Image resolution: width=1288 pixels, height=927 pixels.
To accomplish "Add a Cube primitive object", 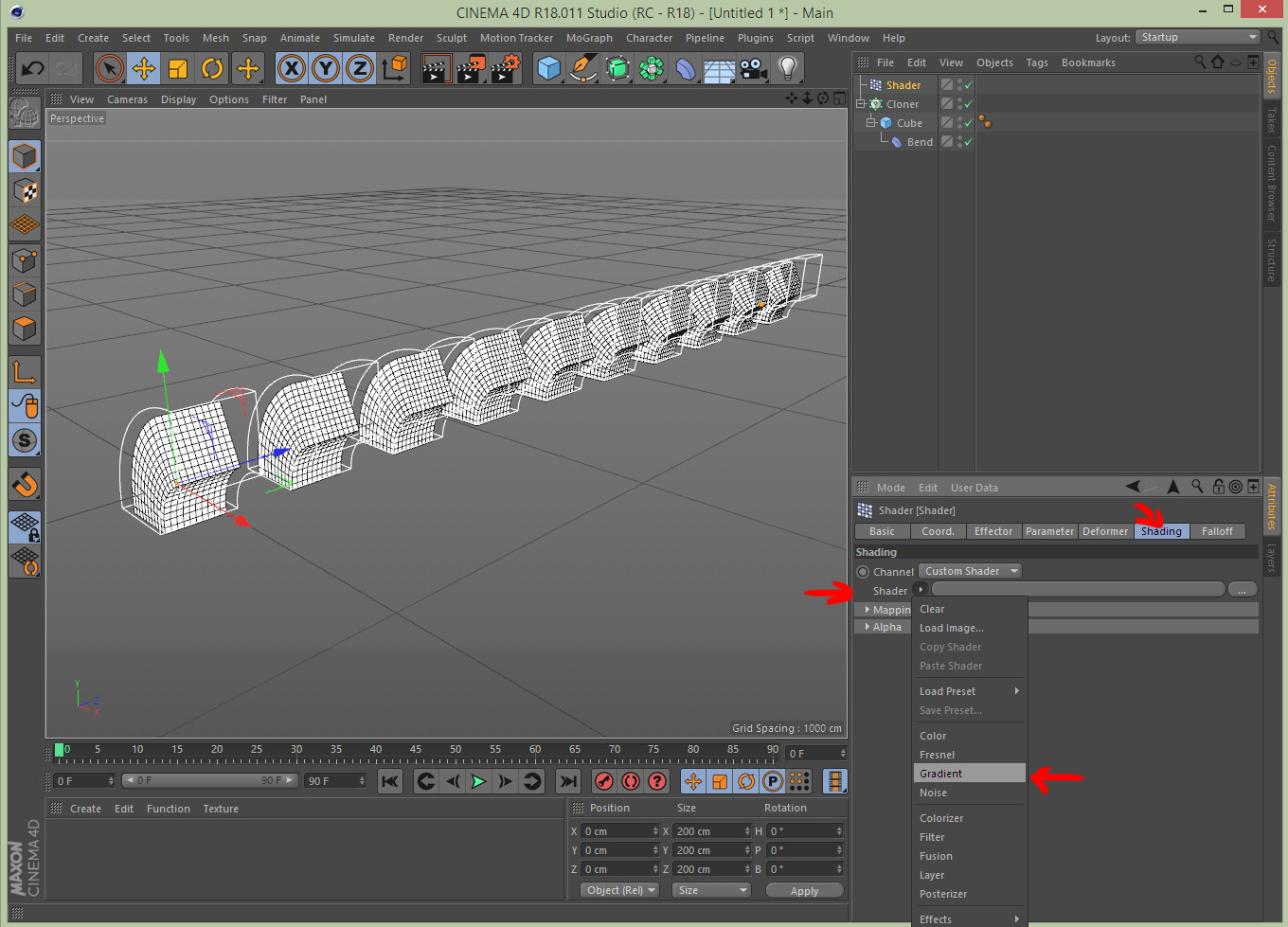I will coord(548,68).
